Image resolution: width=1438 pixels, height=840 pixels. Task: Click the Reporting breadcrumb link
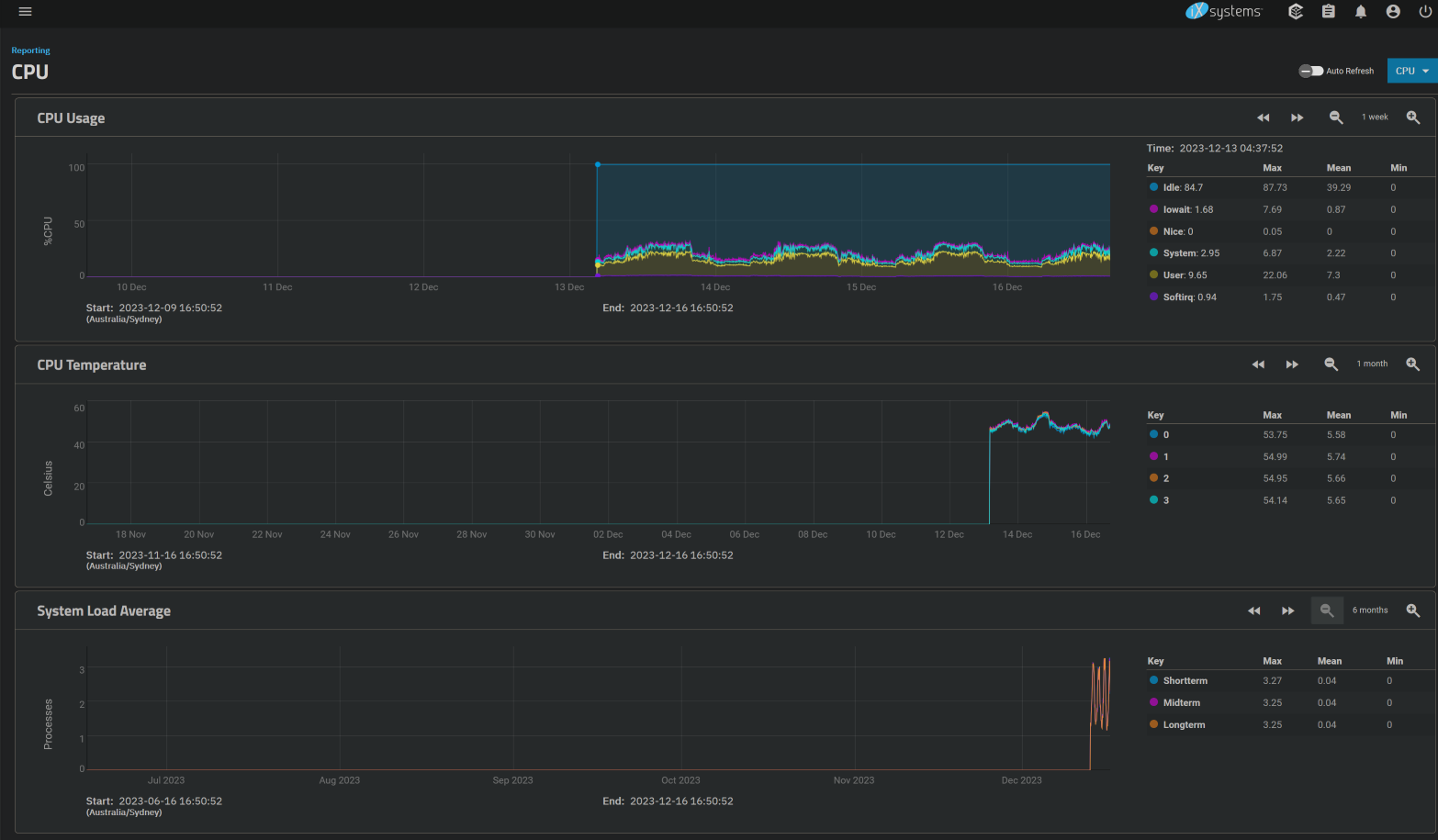point(30,50)
